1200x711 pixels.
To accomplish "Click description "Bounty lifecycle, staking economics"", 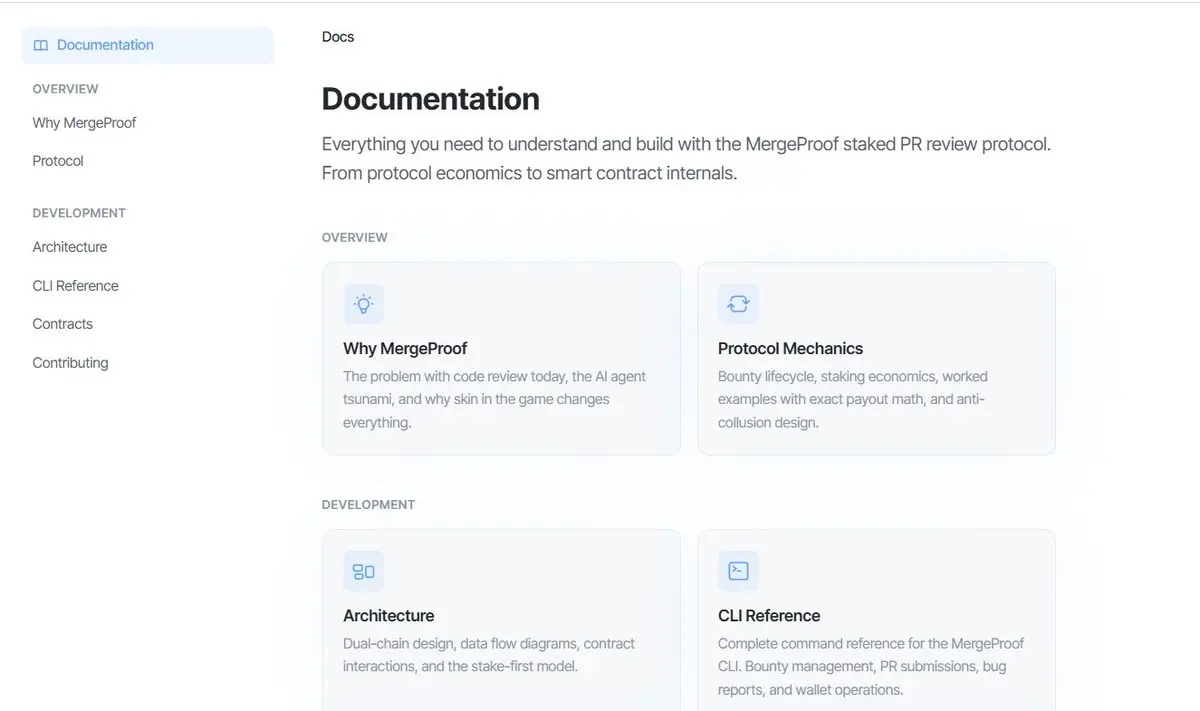I will pyautogui.click(x=853, y=399).
